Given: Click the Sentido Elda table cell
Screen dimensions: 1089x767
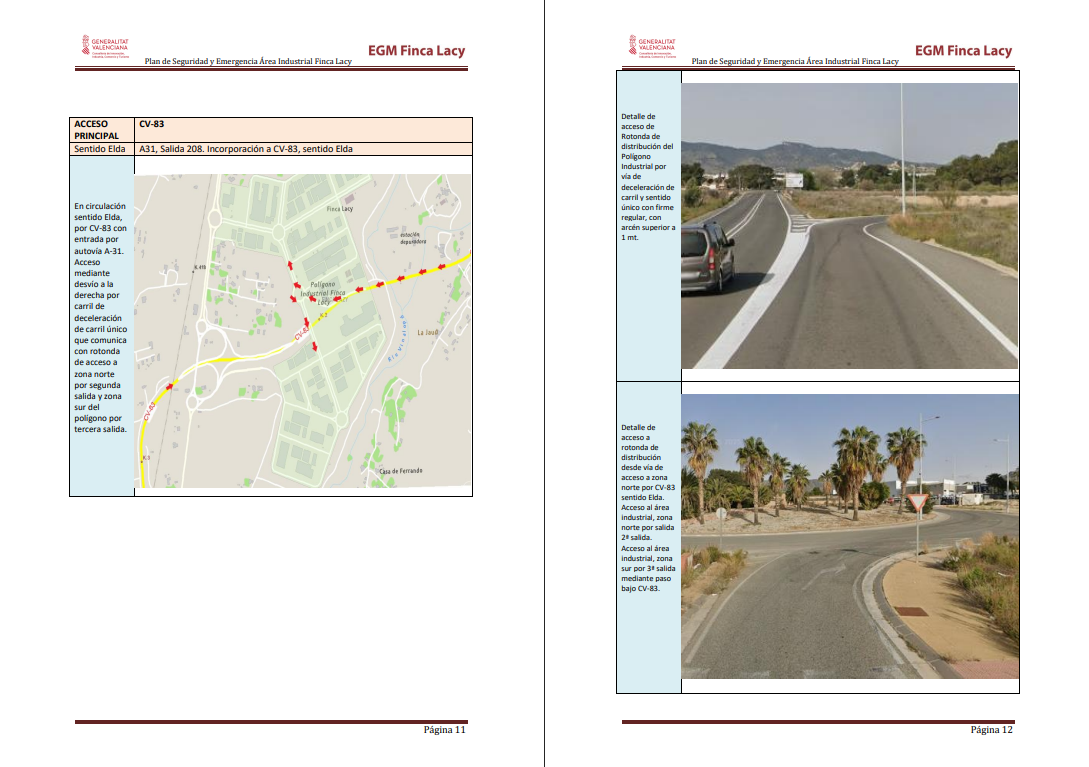Looking at the screenshot, I should (x=102, y=149).
